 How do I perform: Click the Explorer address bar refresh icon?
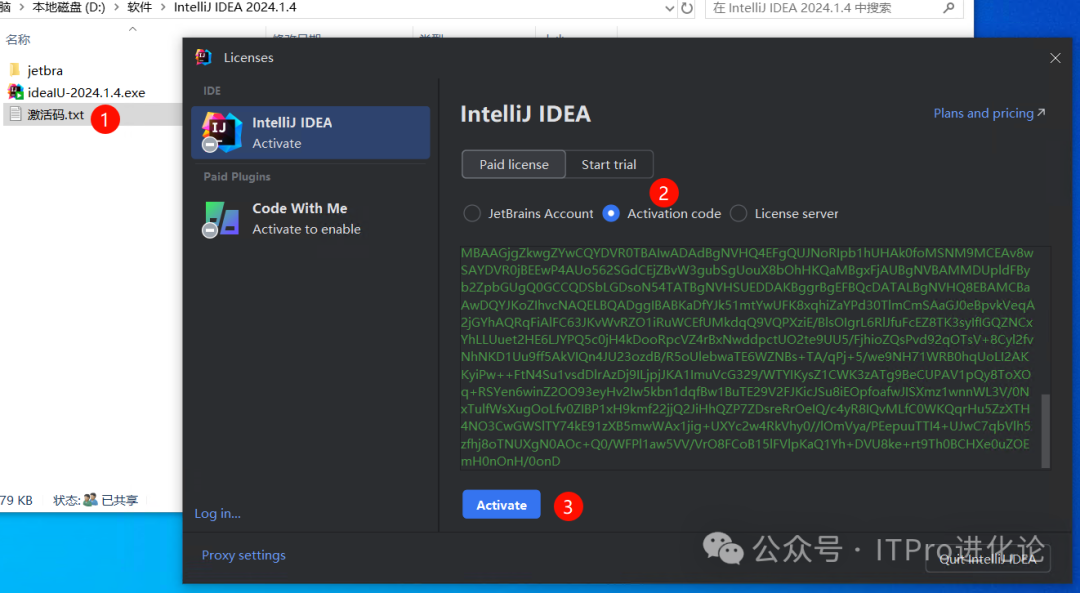pos(687,8)
